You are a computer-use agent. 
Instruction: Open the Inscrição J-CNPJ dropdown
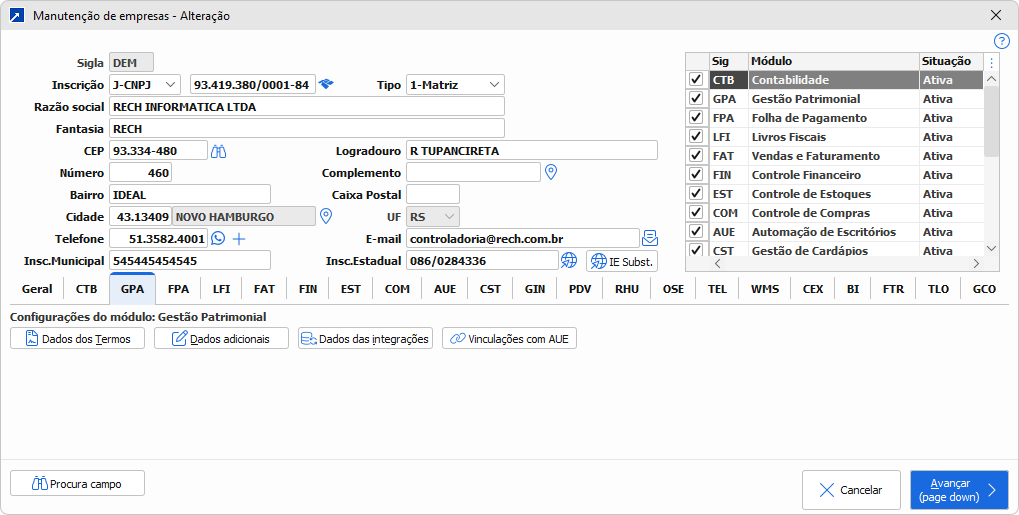[x=144, y=85]
